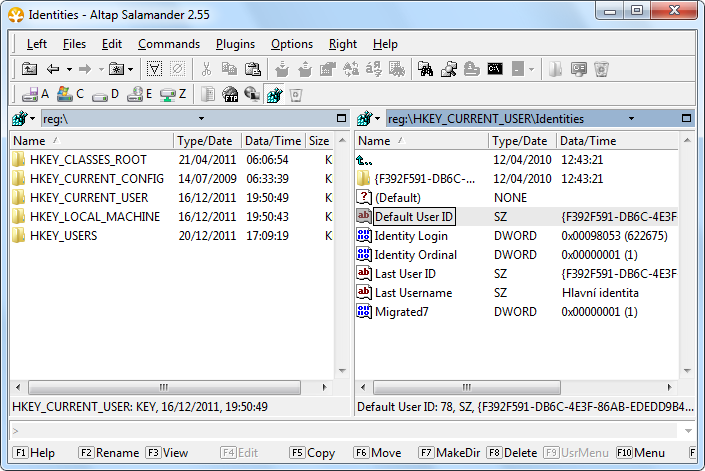The image size is (705, 471).
Task: Click the parent directory toolbar icon
Action: [29, 69]
